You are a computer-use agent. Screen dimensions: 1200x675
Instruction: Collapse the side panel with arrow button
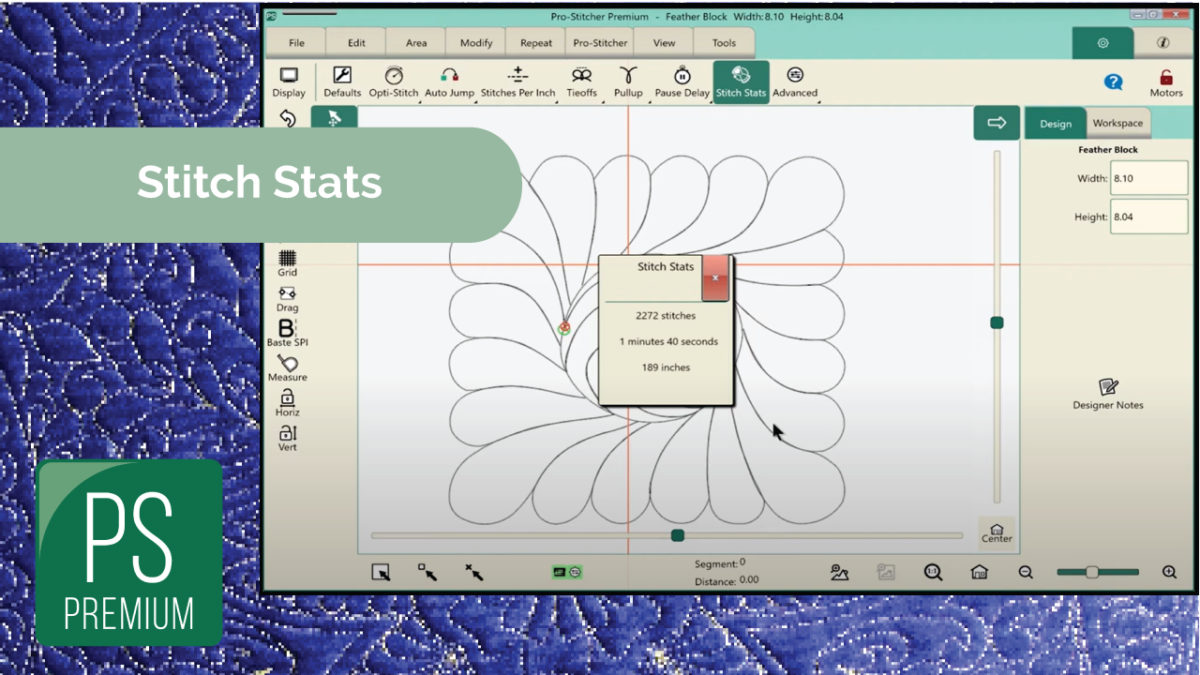[996, 122]
